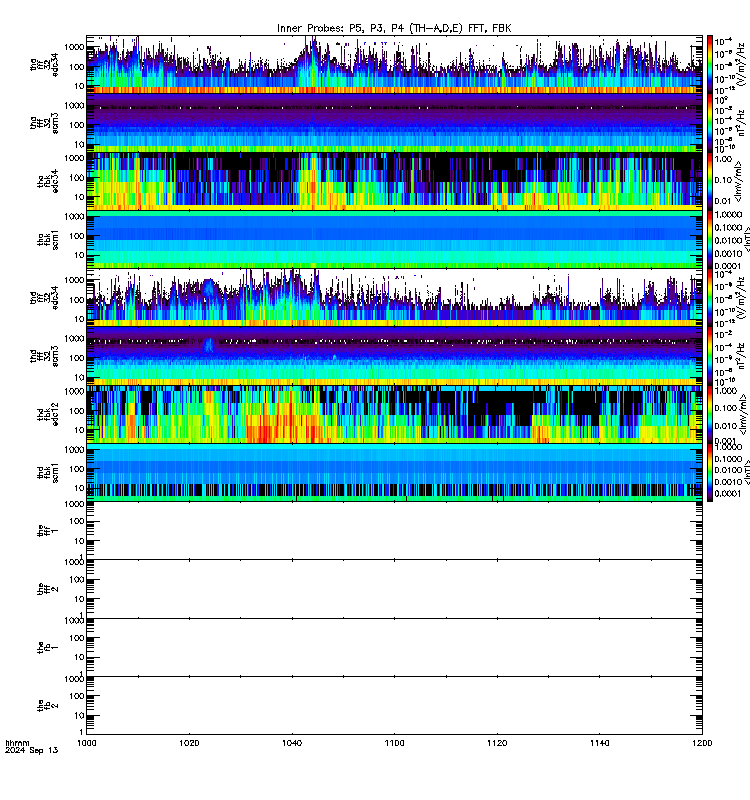Click the '1120' time axis label

coord(497,743)
